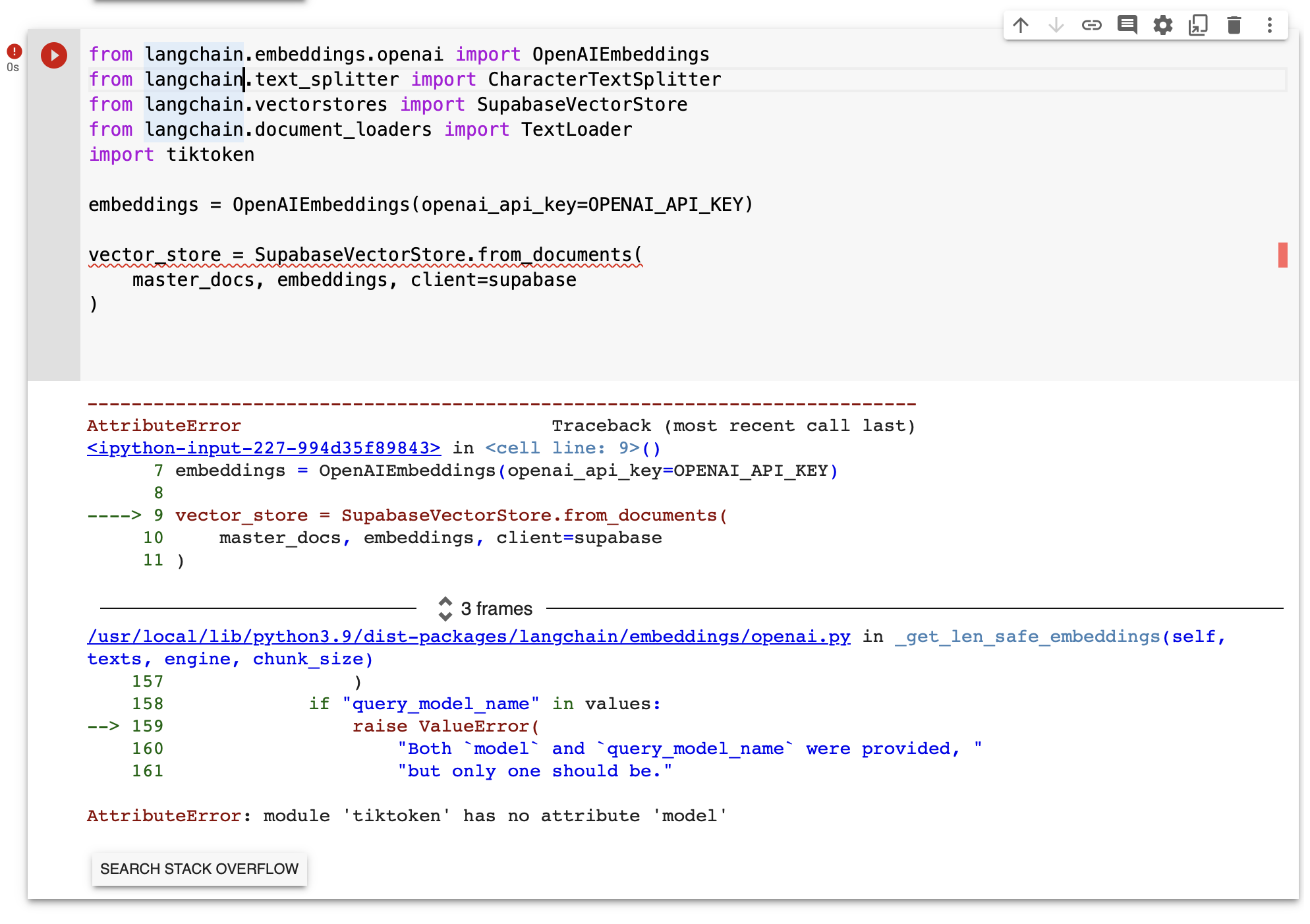
Task: Click the red error marker in the scrollbar
Action: pyautogui.click(x=1282, y=256)
